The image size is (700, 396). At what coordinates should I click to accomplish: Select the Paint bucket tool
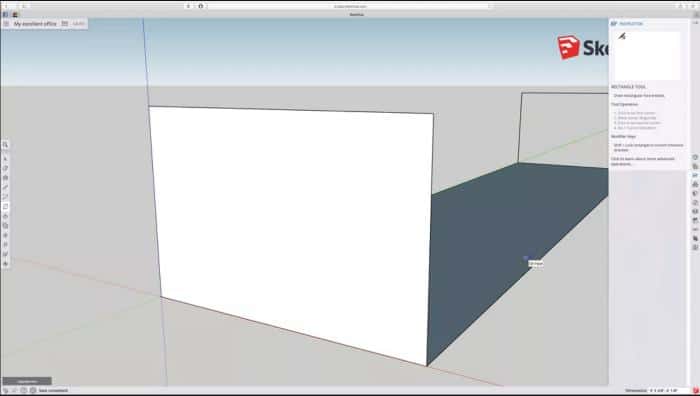5,178
